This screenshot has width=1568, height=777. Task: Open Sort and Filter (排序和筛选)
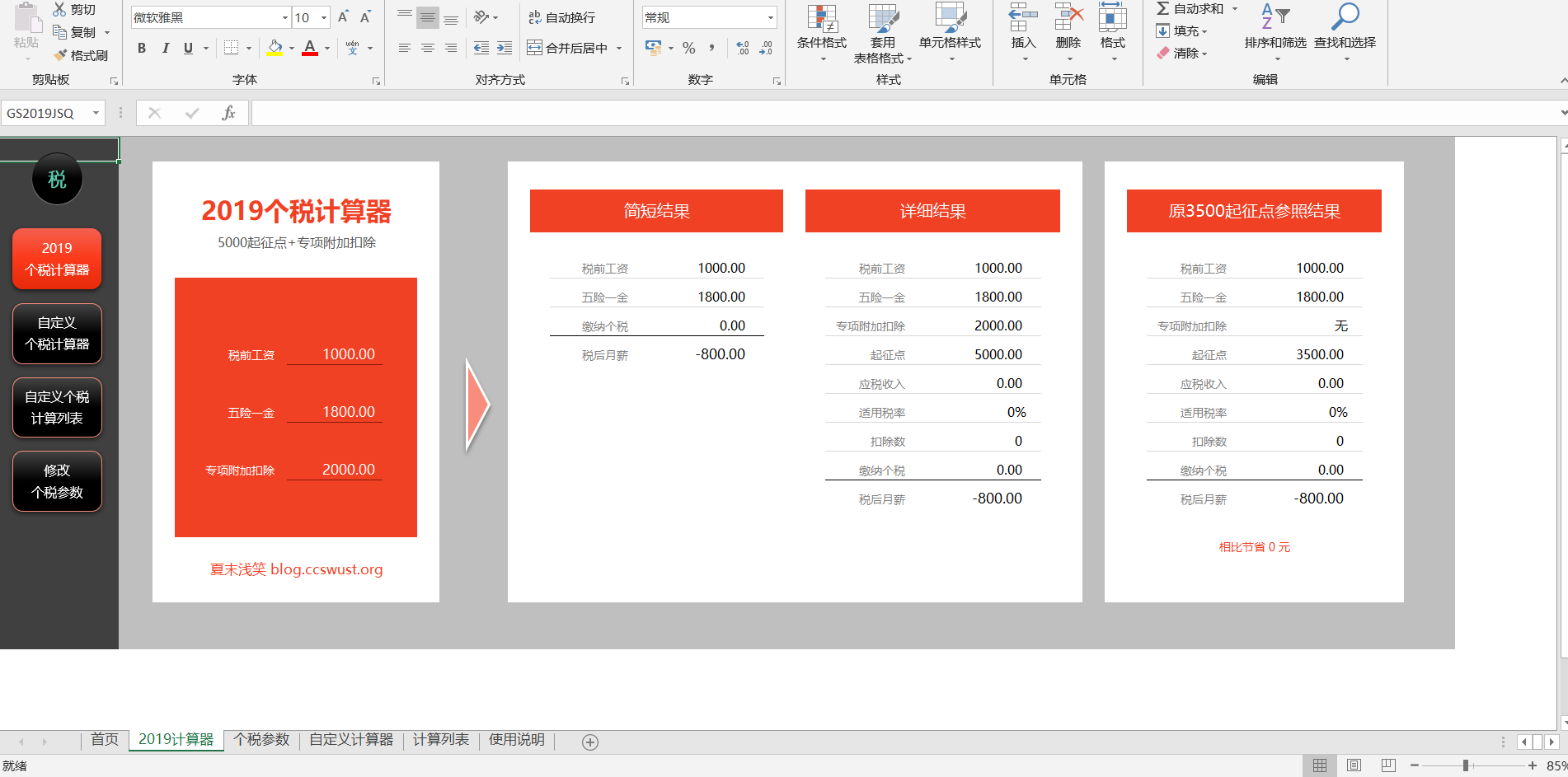1275,32
